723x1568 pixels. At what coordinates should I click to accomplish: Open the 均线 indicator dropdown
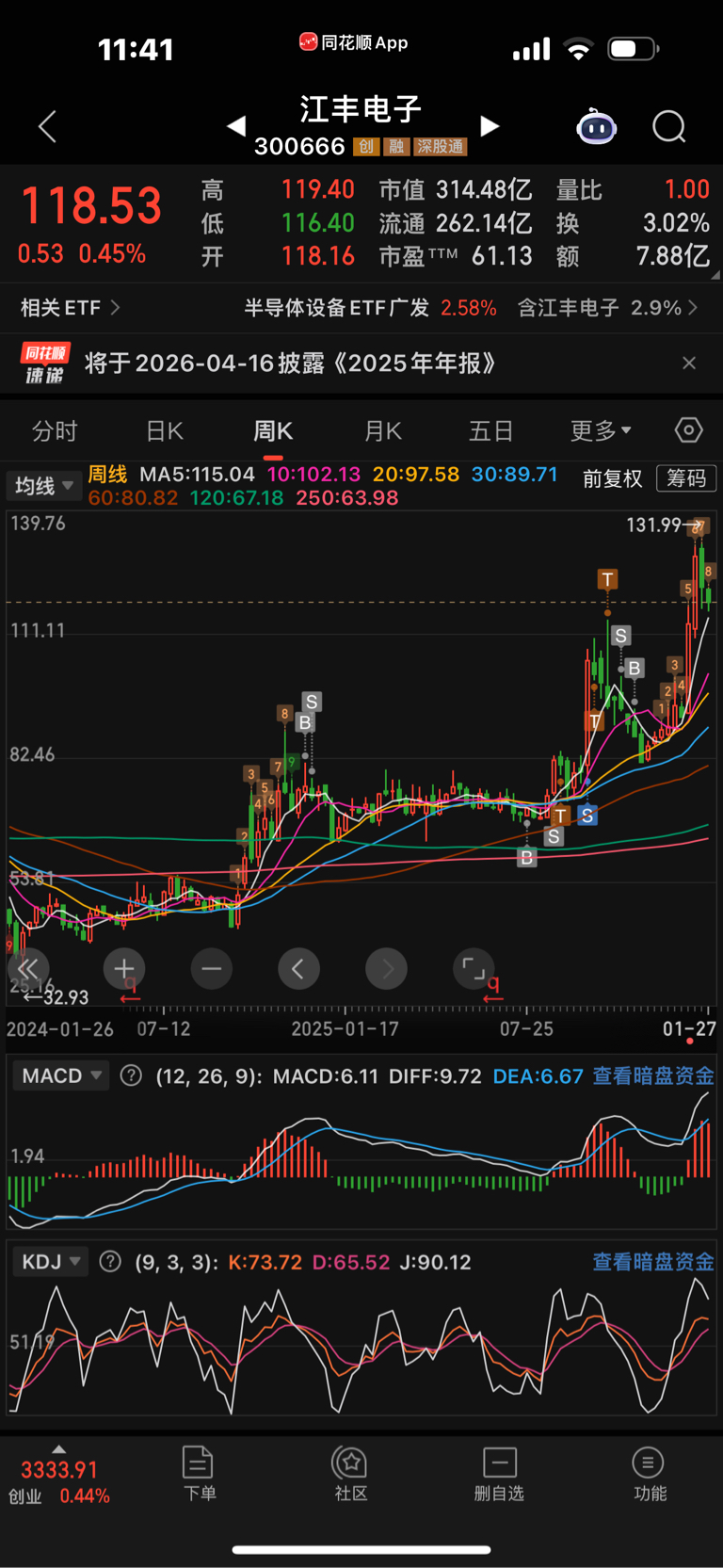43,486
